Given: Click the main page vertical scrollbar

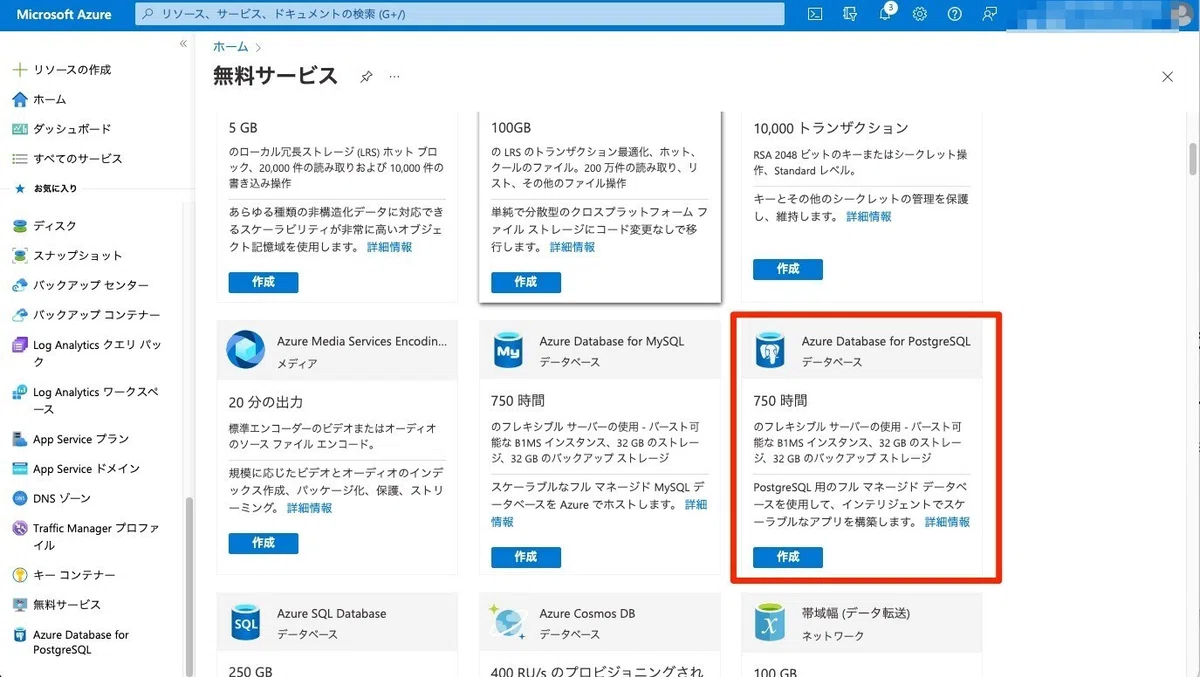Looking at the screenshot, I should pos(1192,160).
